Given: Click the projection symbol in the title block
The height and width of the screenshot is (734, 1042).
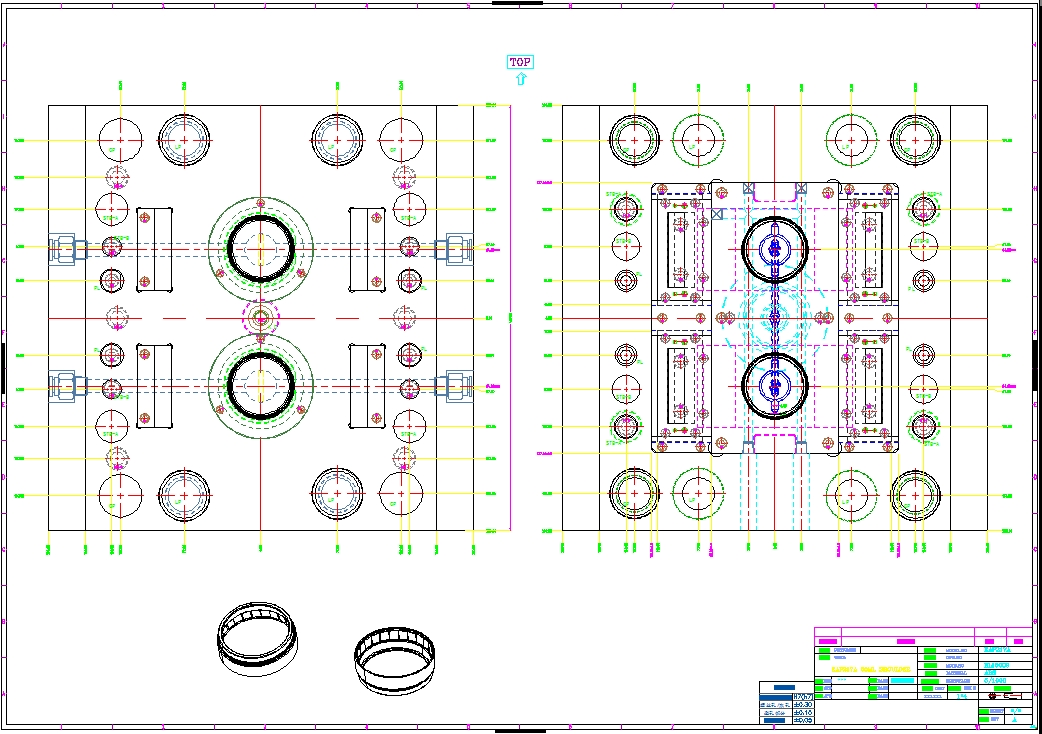Looking at the screenshot, I should point(1005,695).
